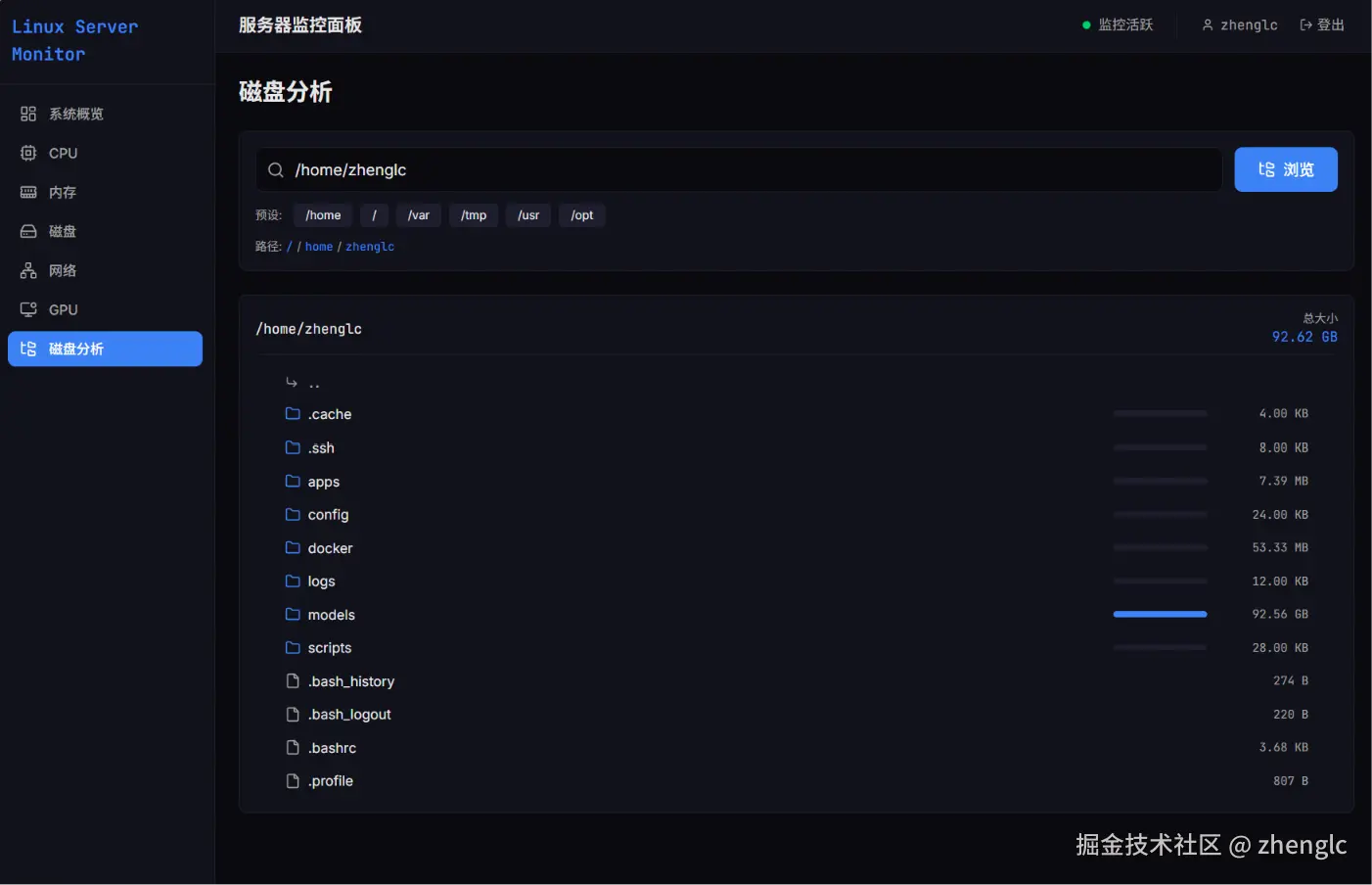The height and width of the screenshot is (885, 1372).
Task: Click the .ssh folder icon
Action: (293, 447)
